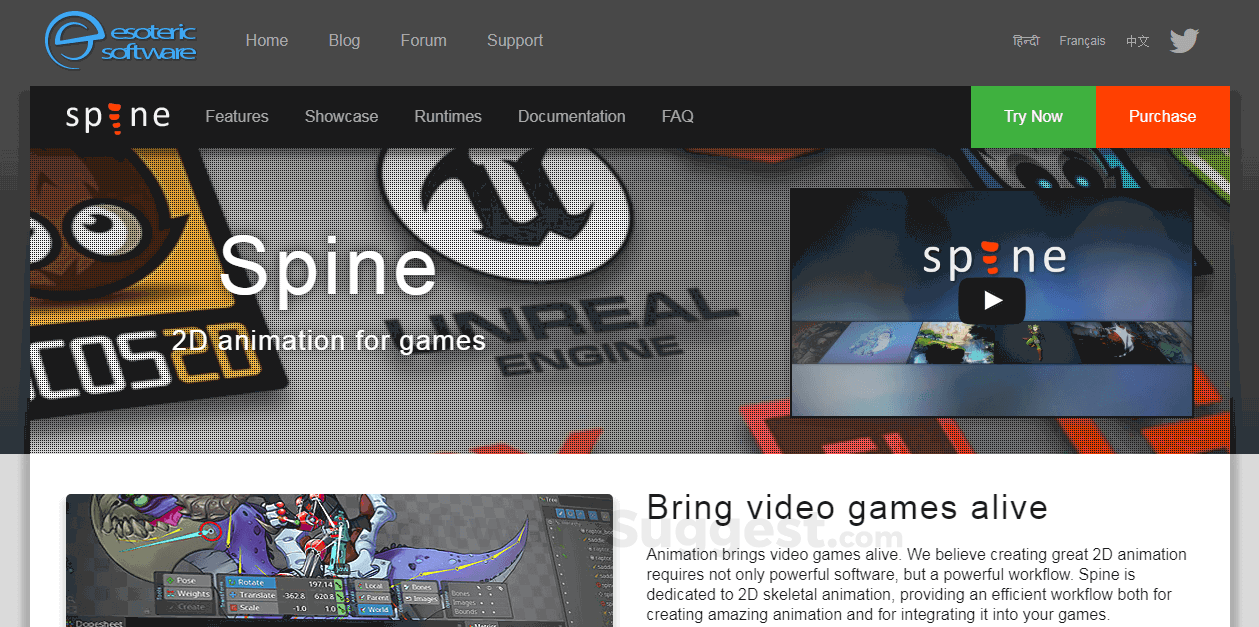This screenshot has height=627, width=1259.
Task: Open the Documentation tab
Action: 572,117
